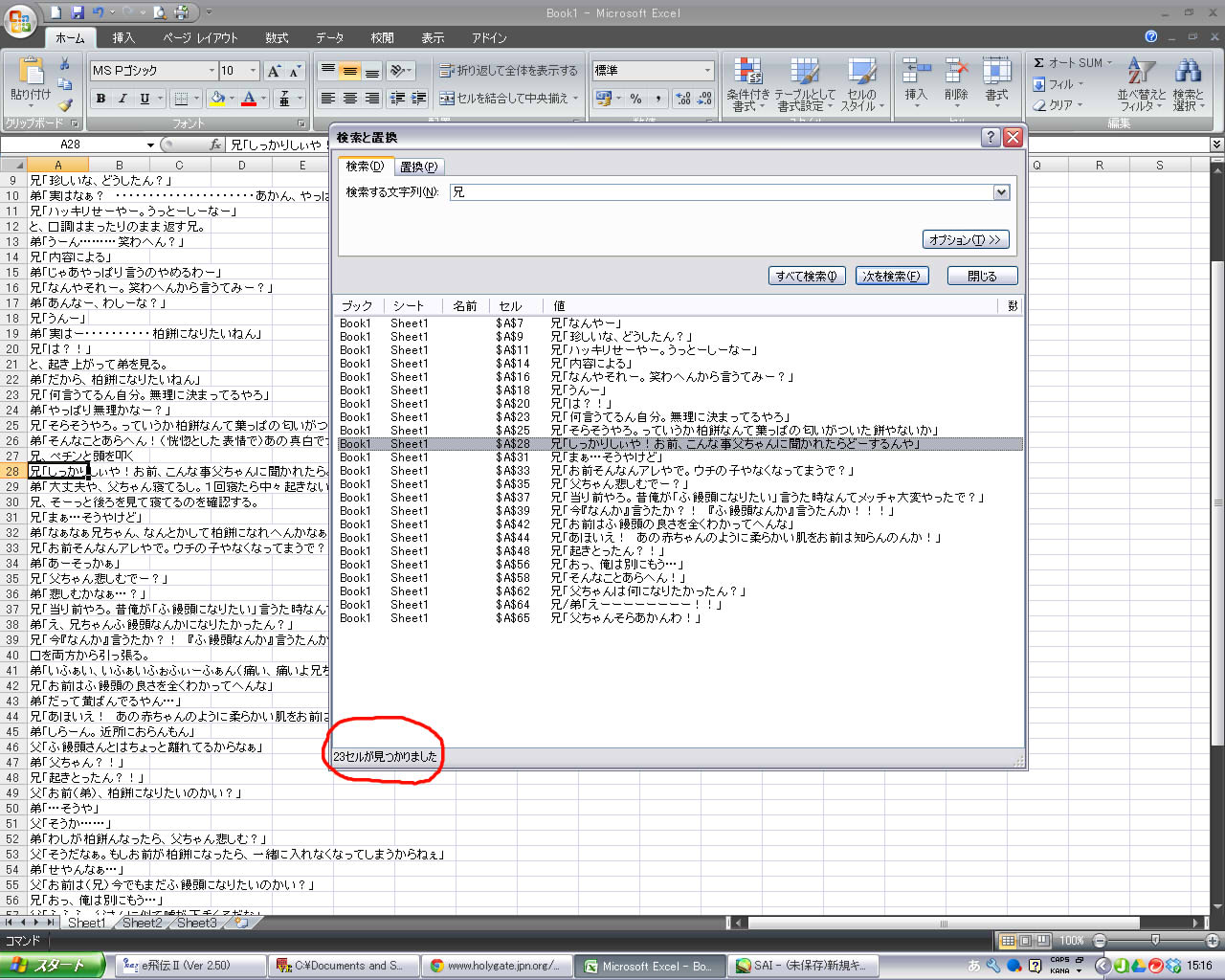Open the round Office button menu

tap(20, 20)
